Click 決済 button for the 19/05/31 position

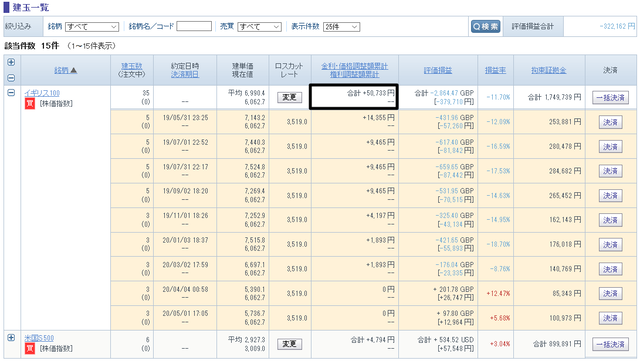(610, 122)
